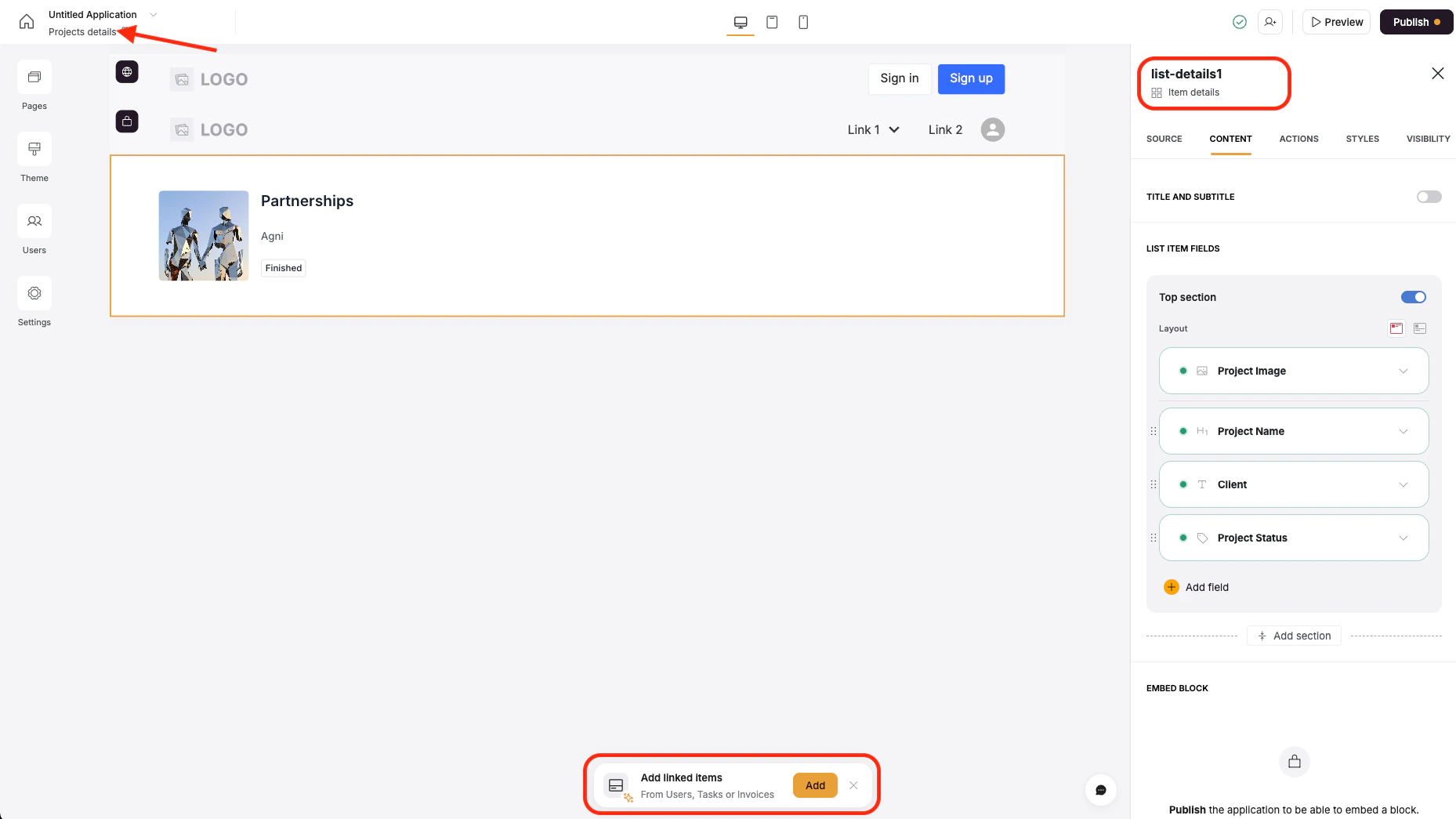The image size is (1456, 819).
Task: Open the Link 1 dropdown menu
Action: (x=873, y=129)
